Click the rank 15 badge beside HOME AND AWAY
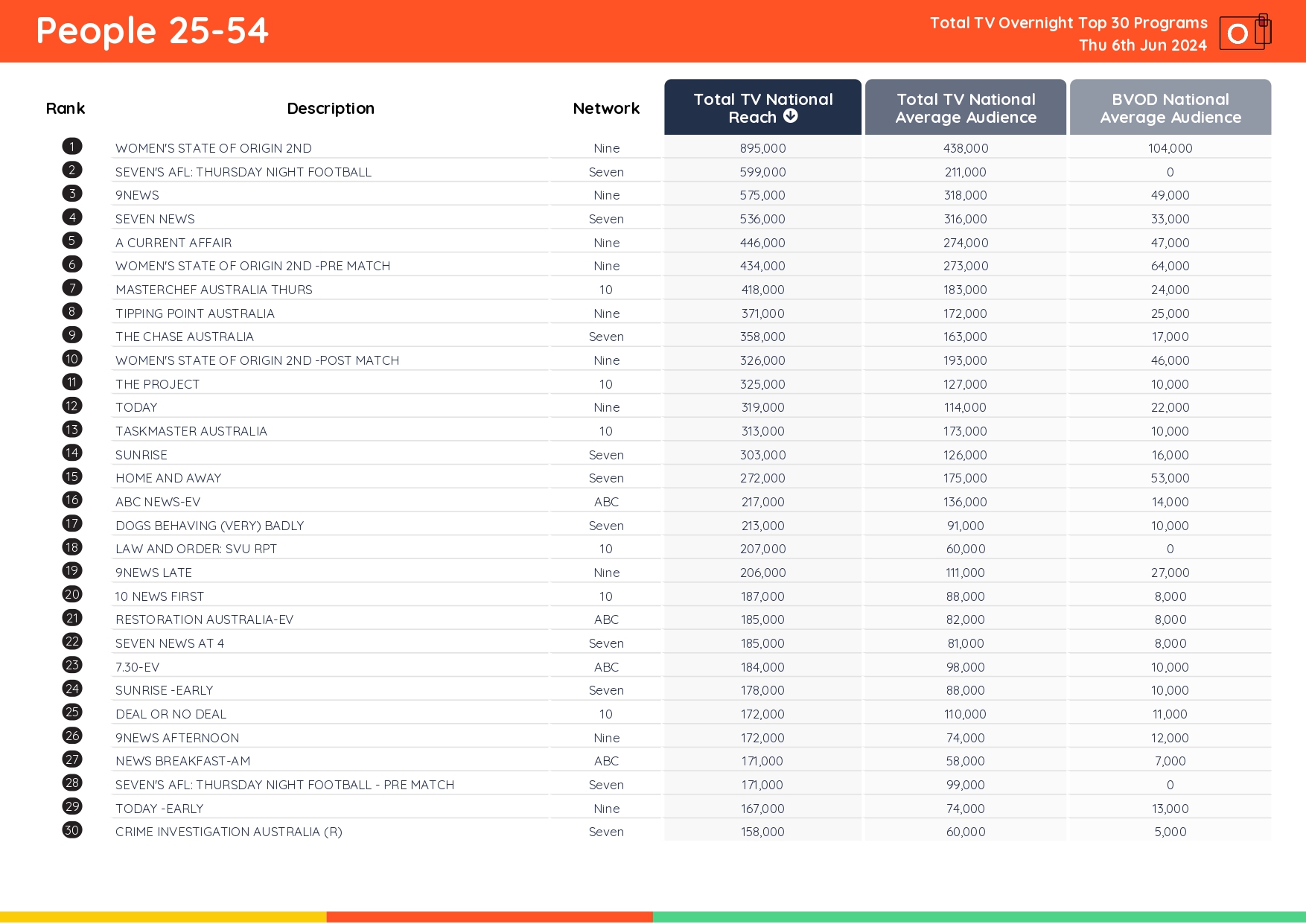The image size is (1306, 924). click(71, 476)
